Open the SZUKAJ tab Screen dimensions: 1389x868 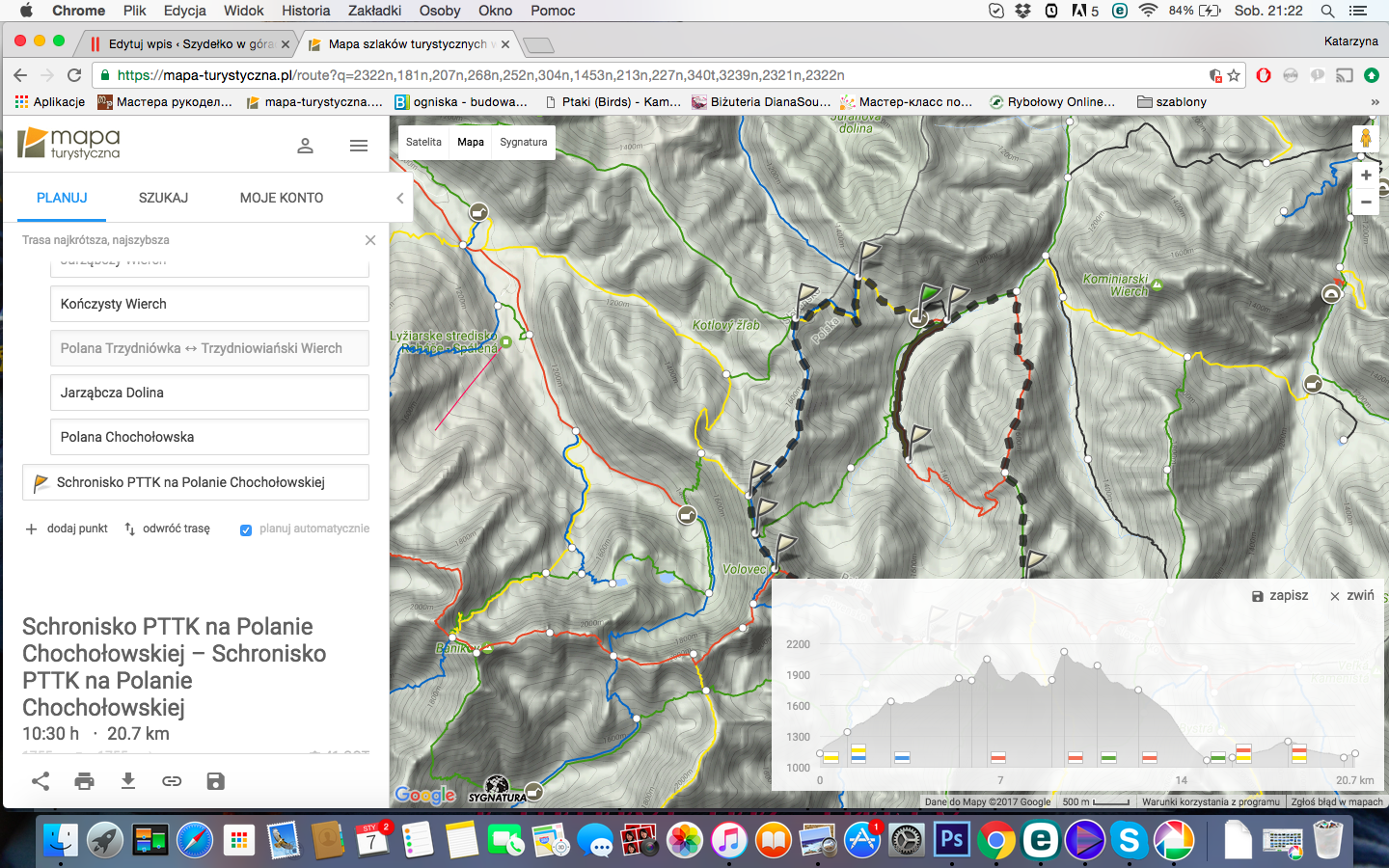(163, 198)
